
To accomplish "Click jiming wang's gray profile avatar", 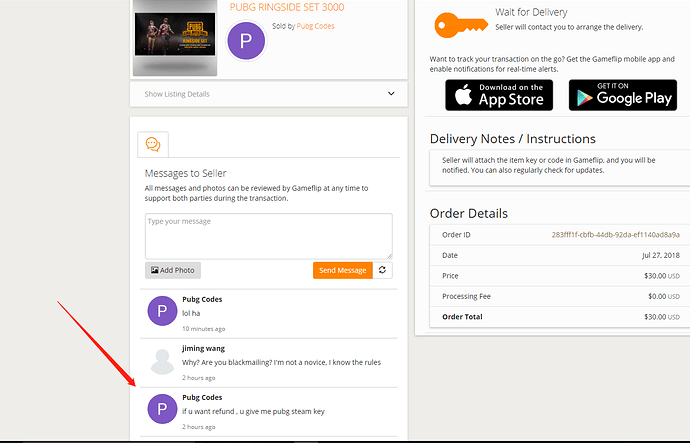I will click(162, 362).
